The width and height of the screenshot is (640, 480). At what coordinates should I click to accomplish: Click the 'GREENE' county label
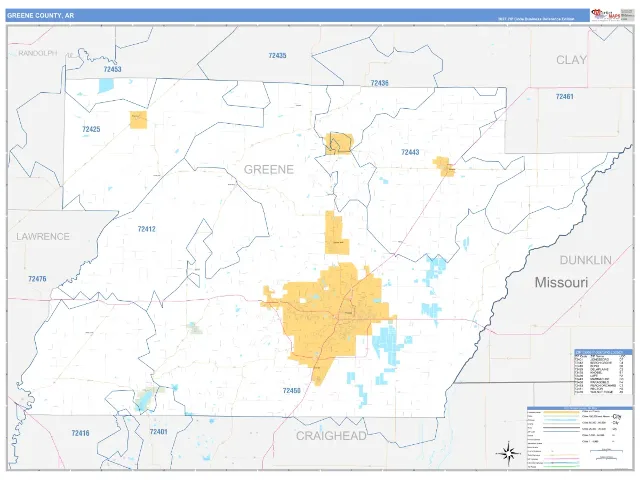[x=269, y=169]
